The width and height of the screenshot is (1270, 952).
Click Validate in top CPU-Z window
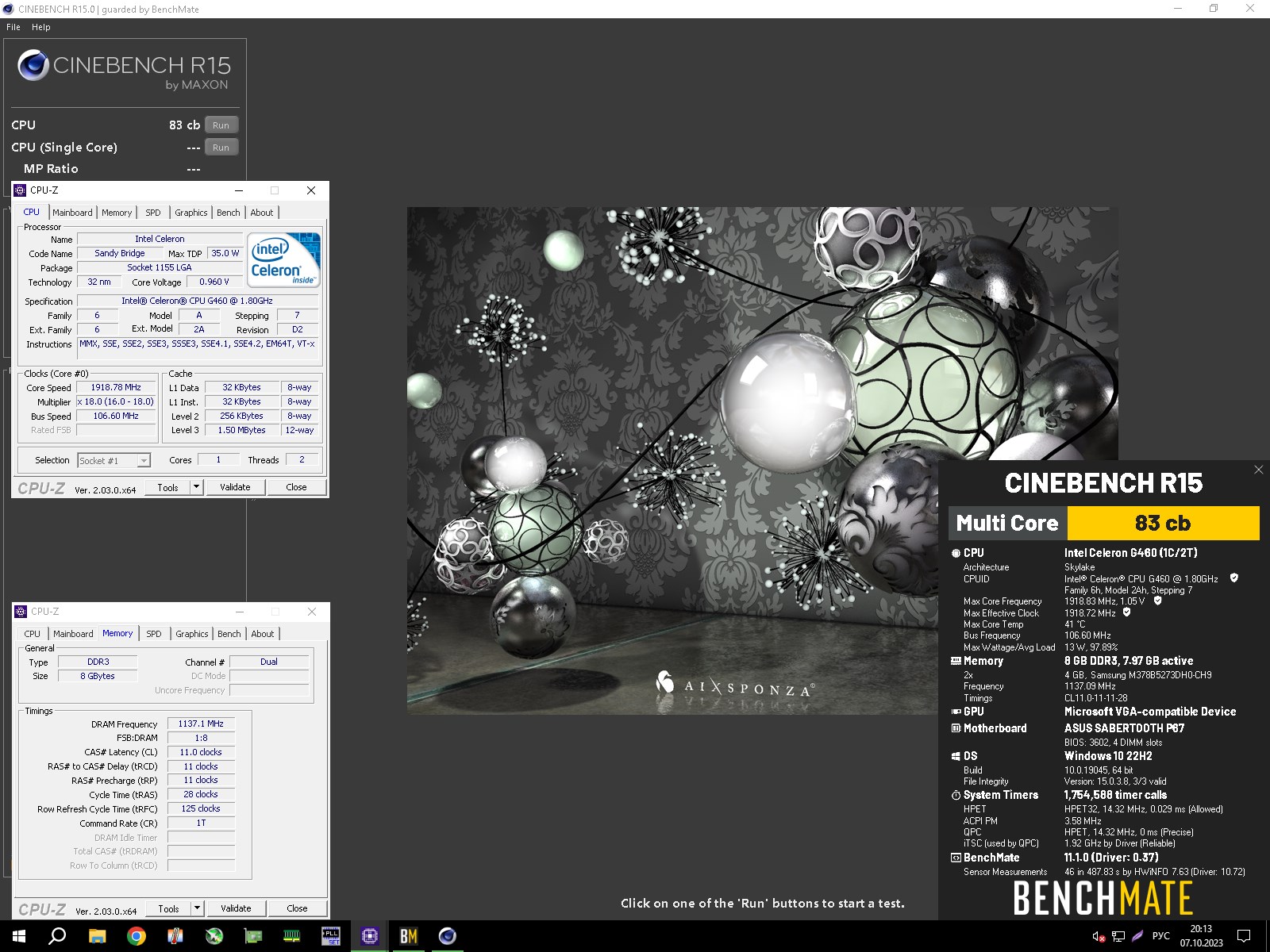pyautogui.click(x=235, y=487)
